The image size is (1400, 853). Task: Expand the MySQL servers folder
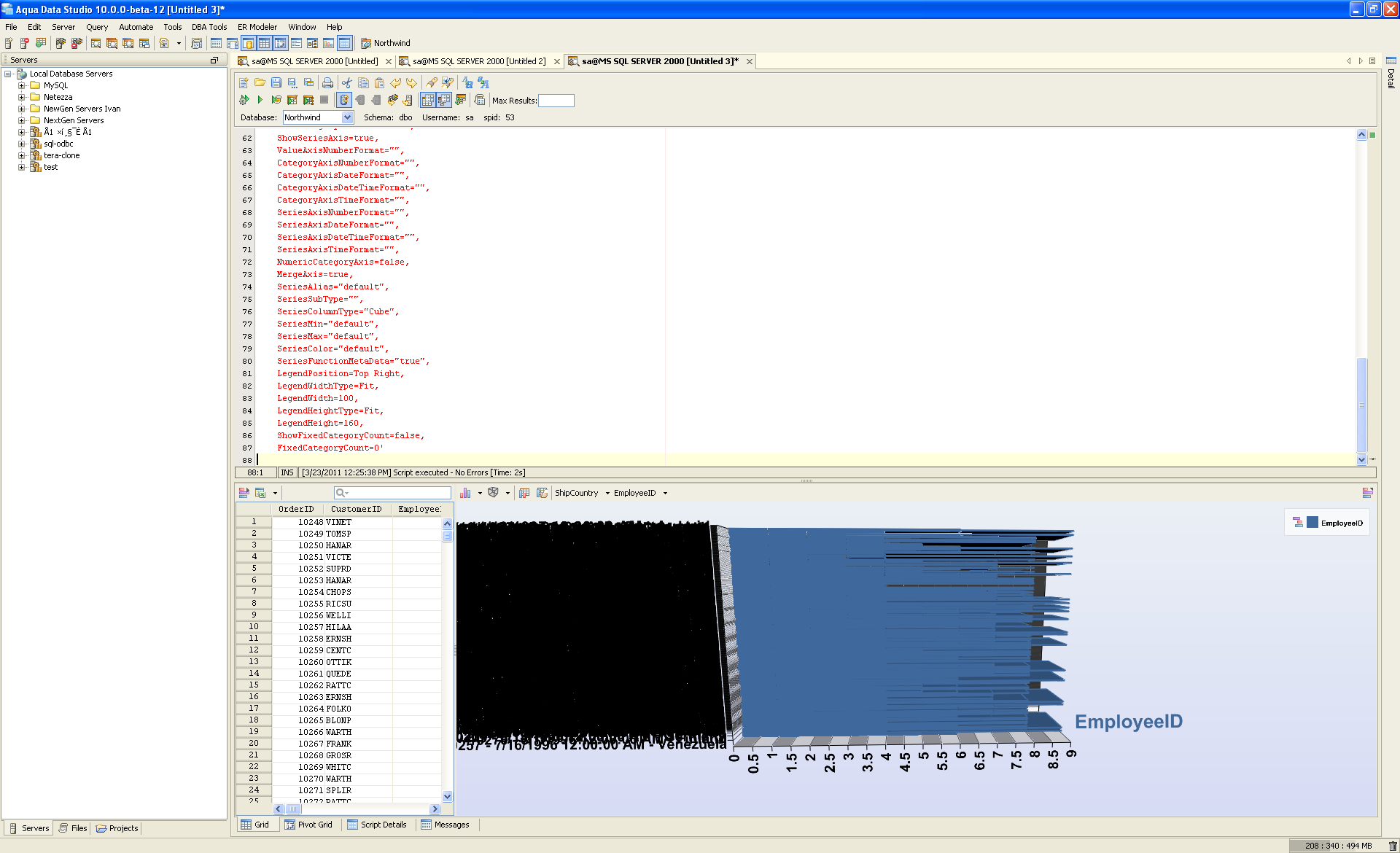[x=22, y=85]
